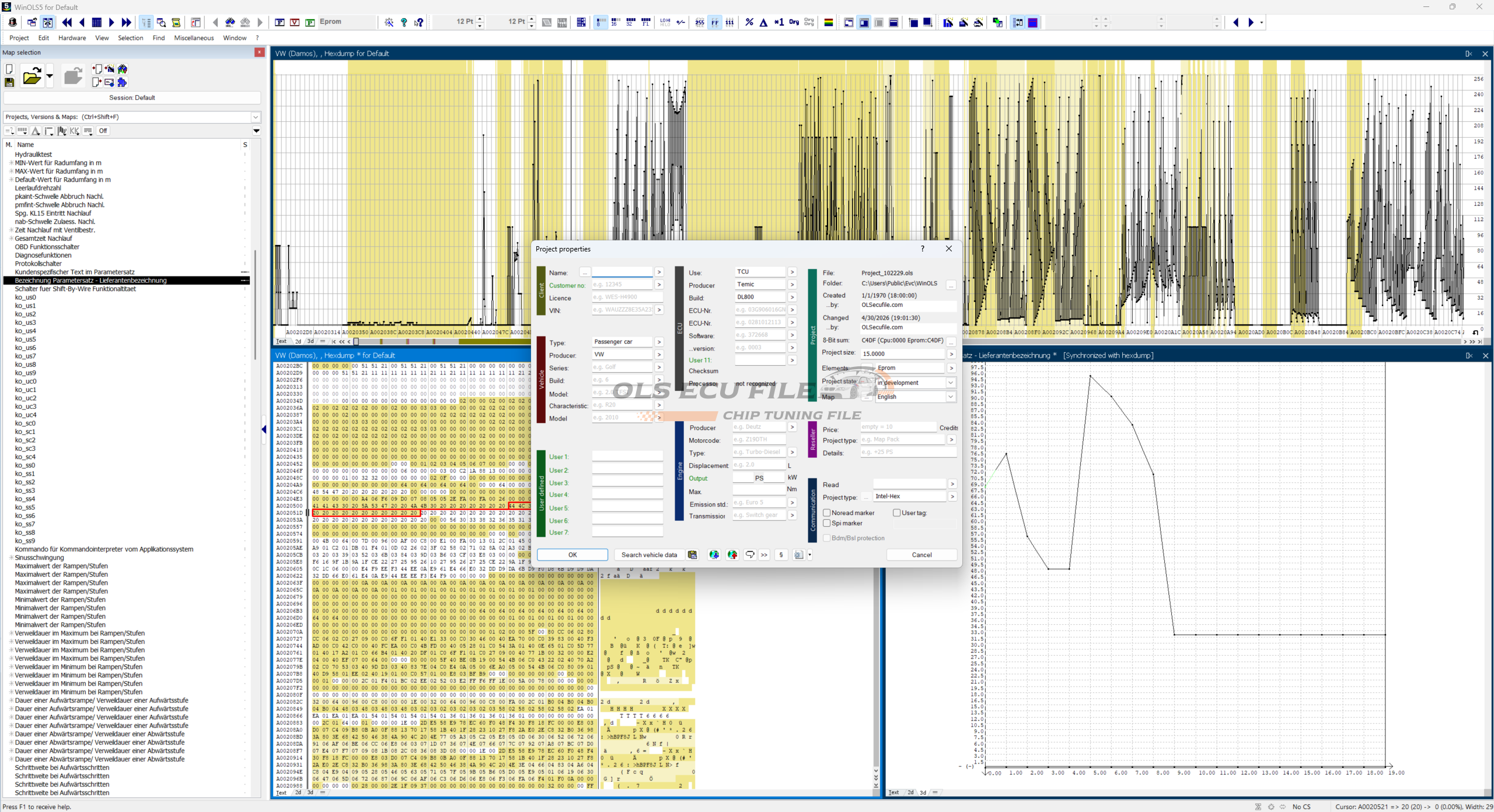
Task: Open the Find menu
Action: pyautogui.click(x=159, y=38)
